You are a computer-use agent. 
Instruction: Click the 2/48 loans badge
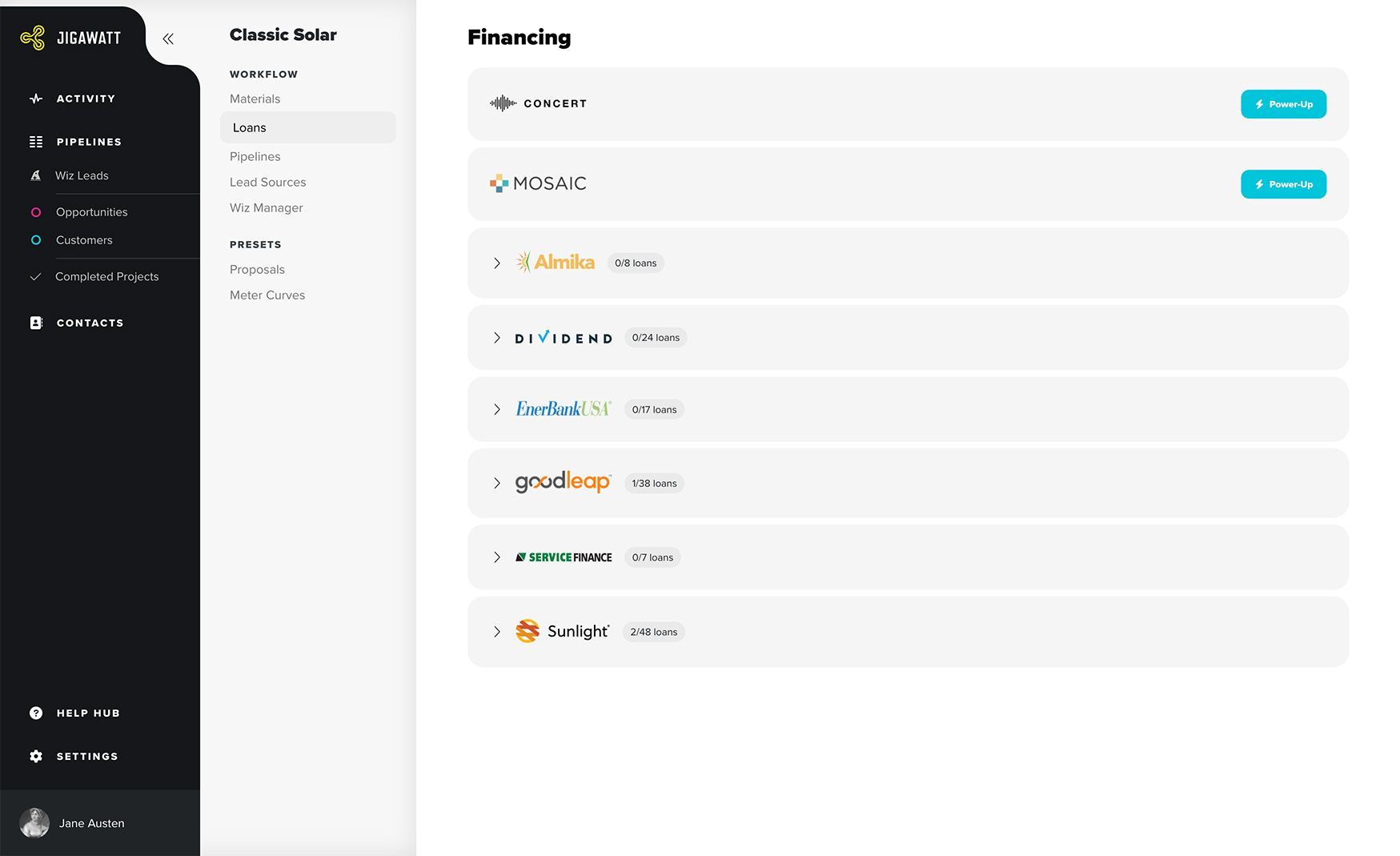[x=653, y=632]
